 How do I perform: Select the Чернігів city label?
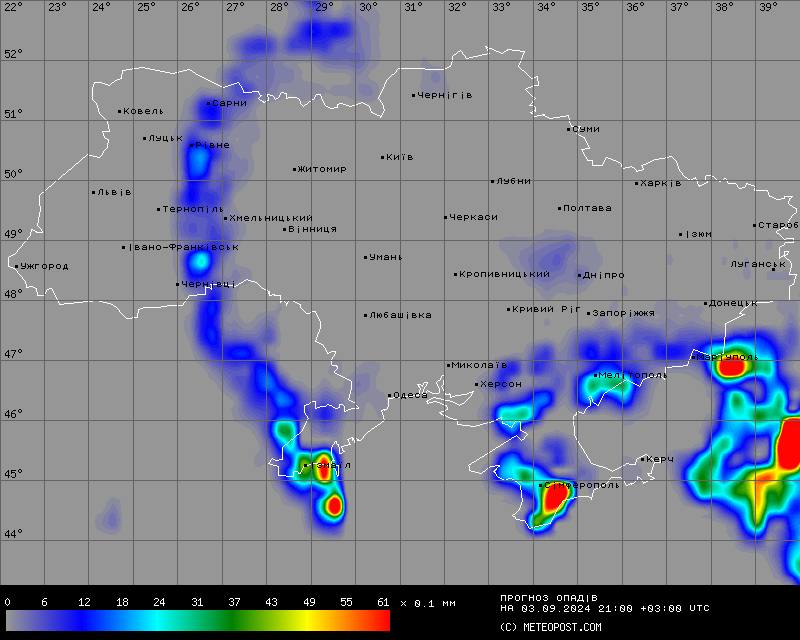click(445, 95)
